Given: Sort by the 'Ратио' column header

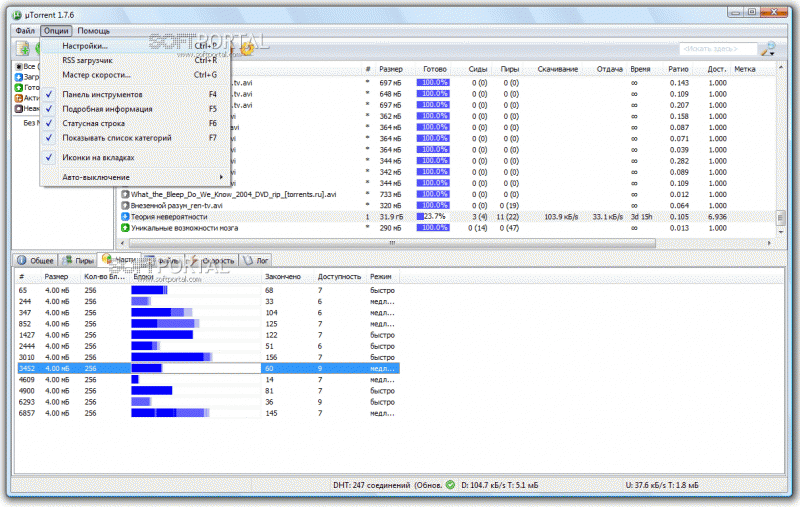Looking at the screenshot, I should point(679,68).
